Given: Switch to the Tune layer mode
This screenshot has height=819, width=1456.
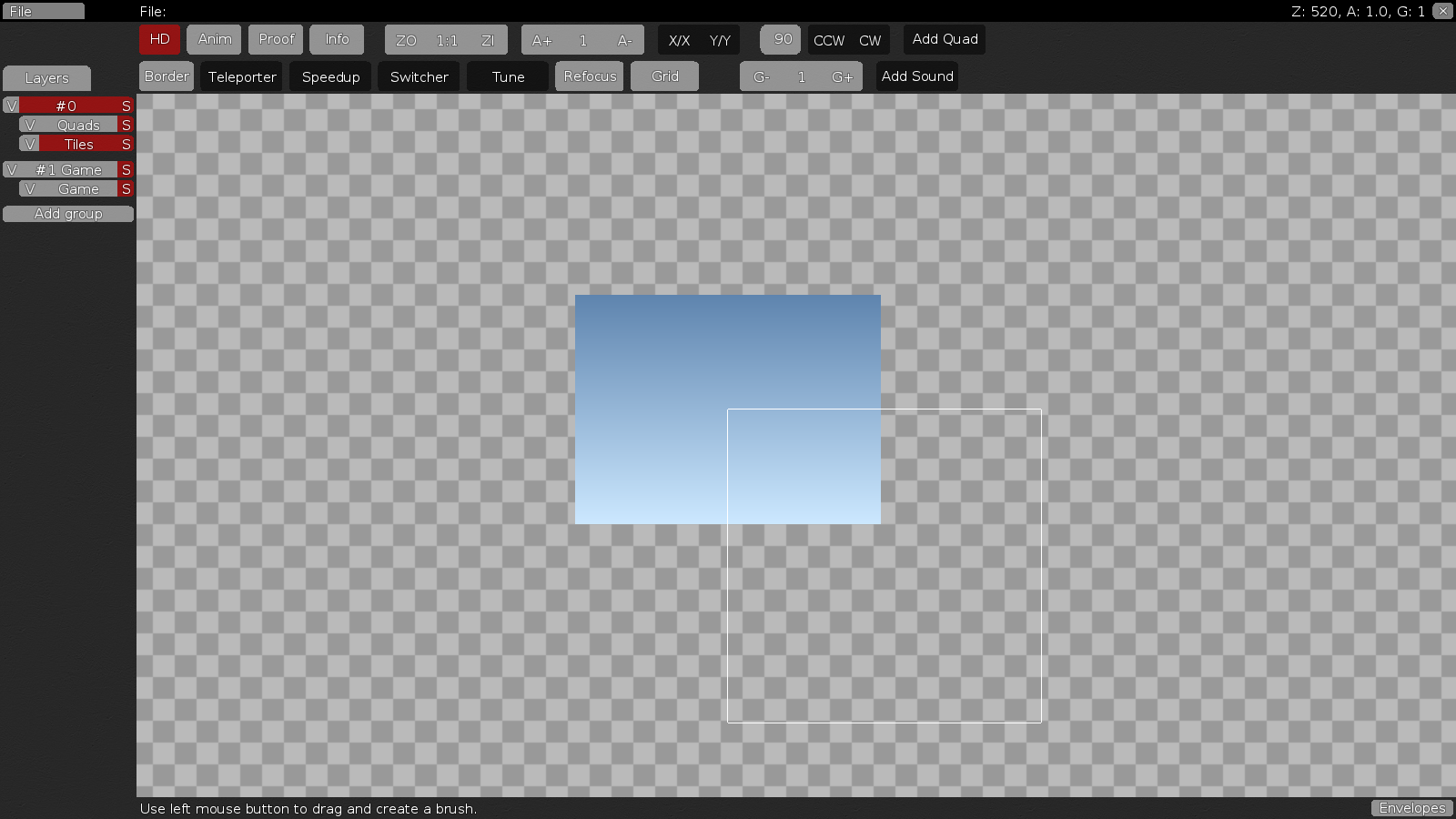Looking at the screenshot, I should (x=507, y=76).
